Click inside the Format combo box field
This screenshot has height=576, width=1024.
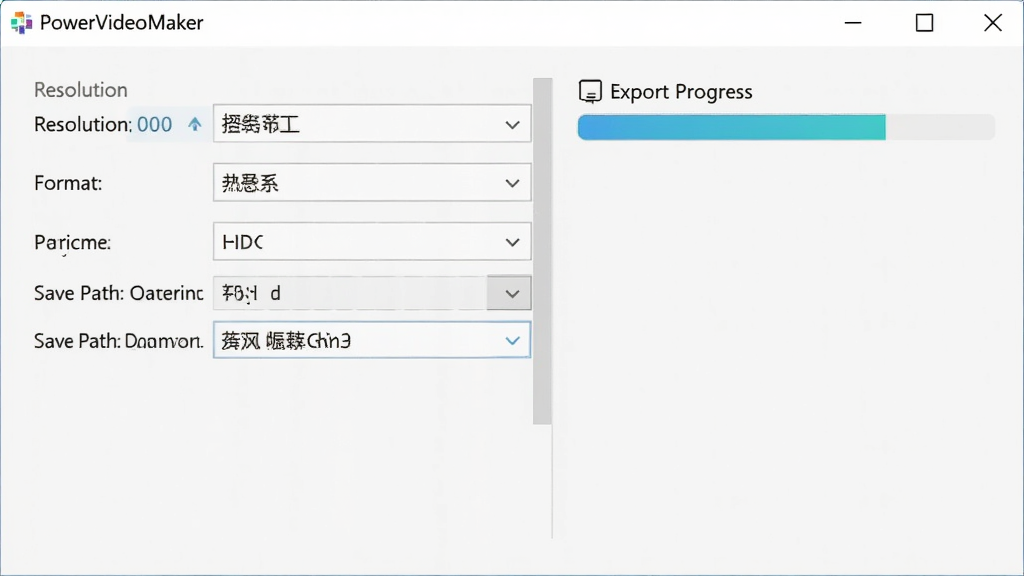(372, 182)
